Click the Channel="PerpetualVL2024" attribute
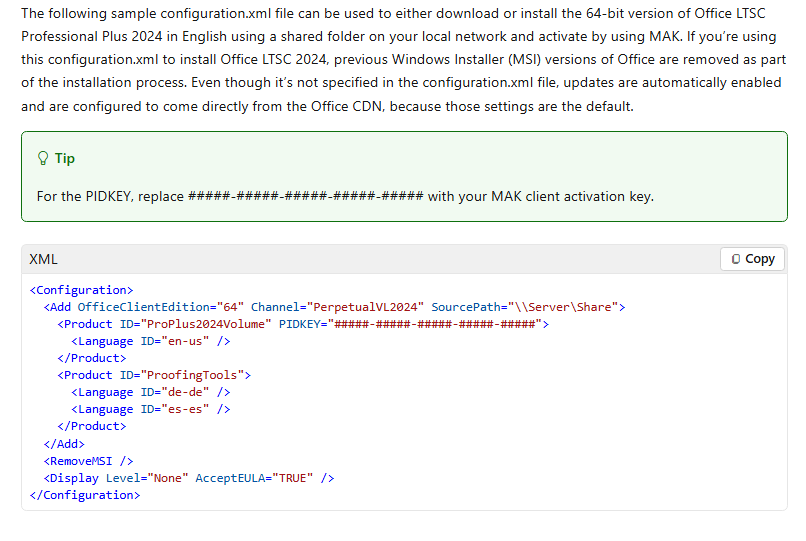806x541 pixels. (x=337, y=307)
